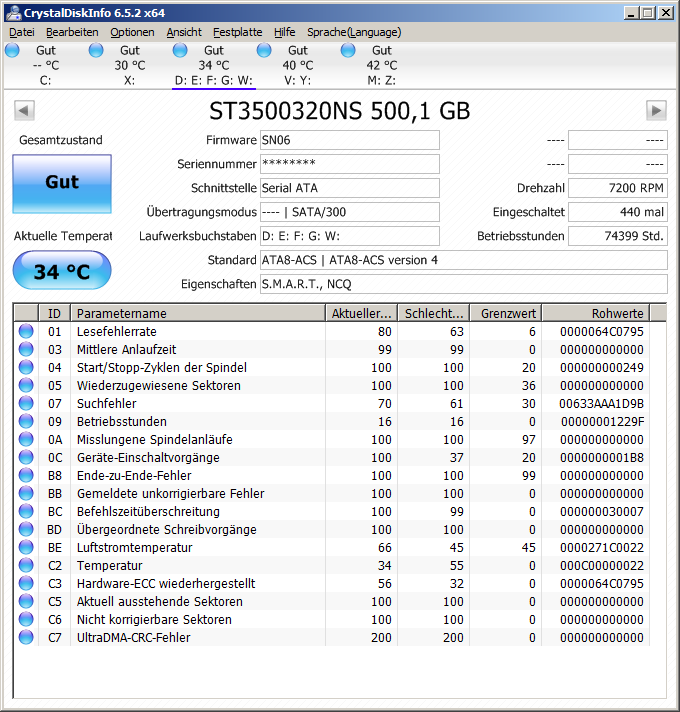Click the Rohwerte column header

pyautogui.click(x=596, y=313)
